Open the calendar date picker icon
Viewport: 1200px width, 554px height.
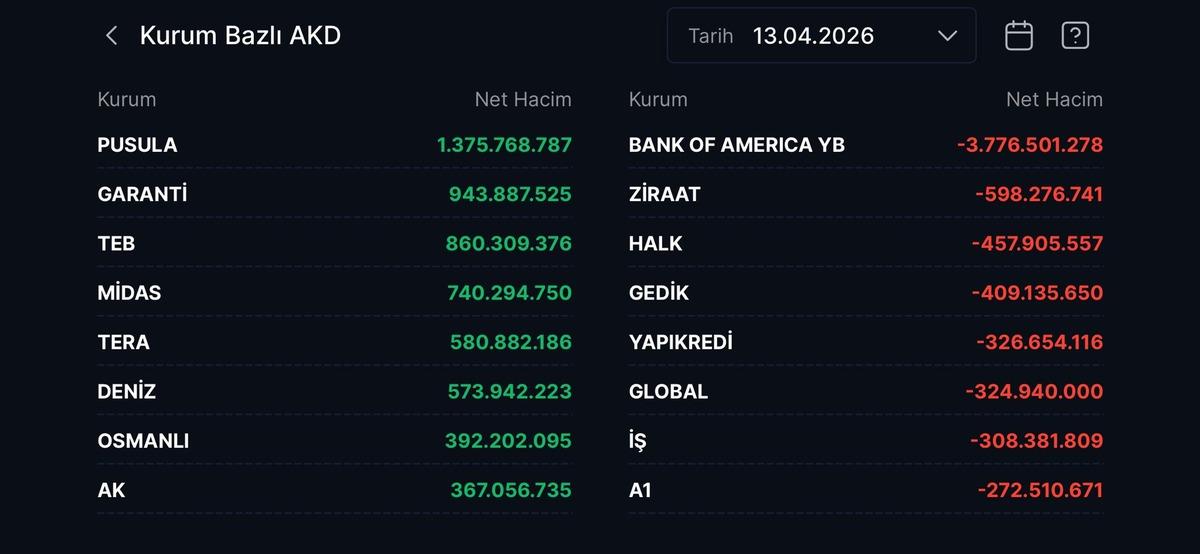click(x=1018, y=36)
